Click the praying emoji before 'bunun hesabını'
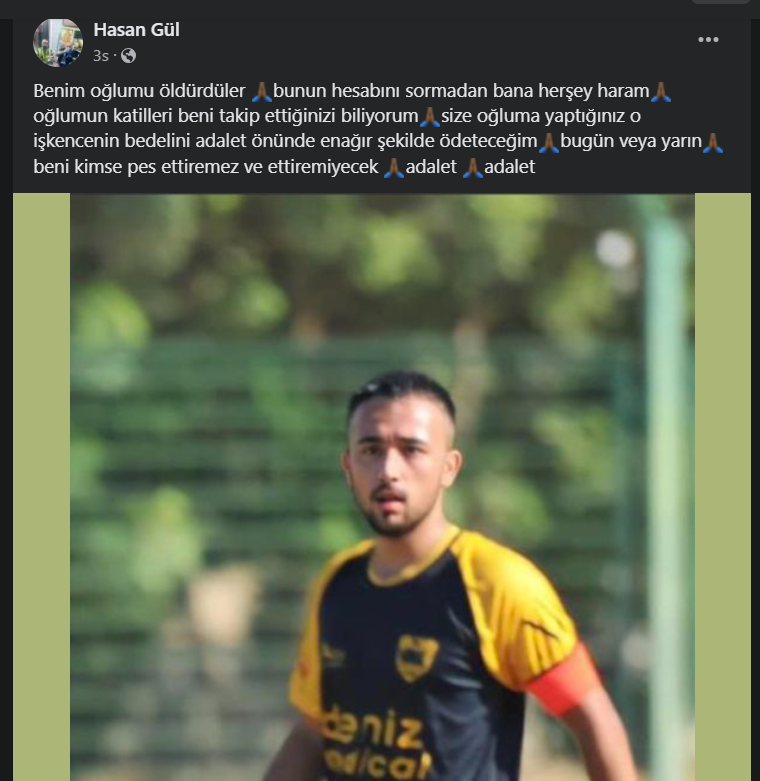760x781 pixels. coord(261,92)
